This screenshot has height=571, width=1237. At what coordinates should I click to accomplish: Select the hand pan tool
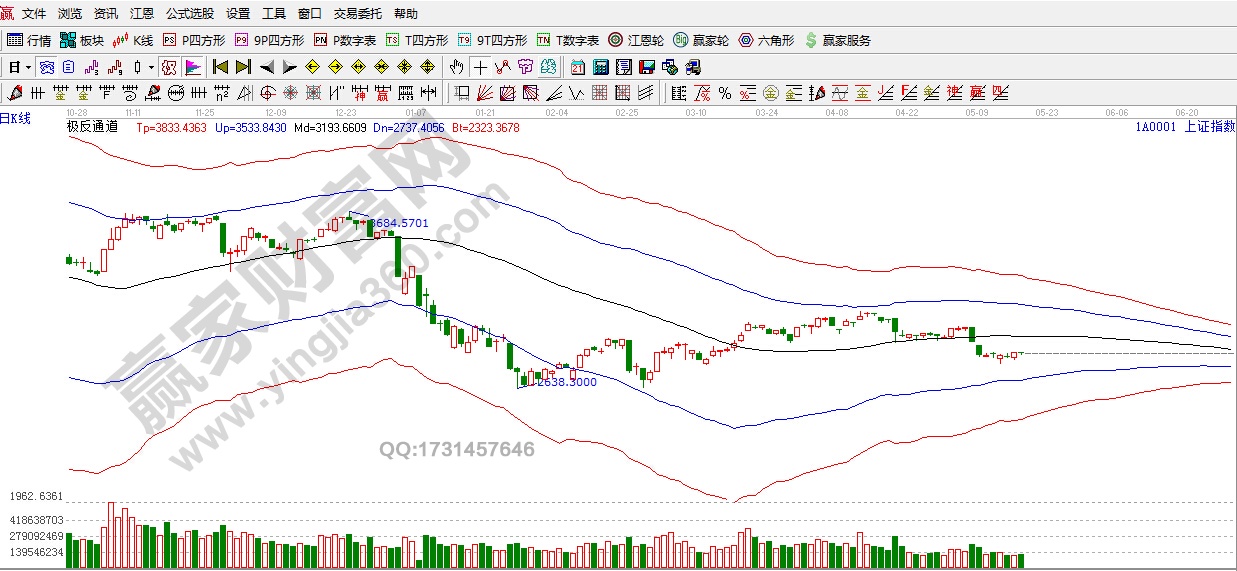point(456,67)
